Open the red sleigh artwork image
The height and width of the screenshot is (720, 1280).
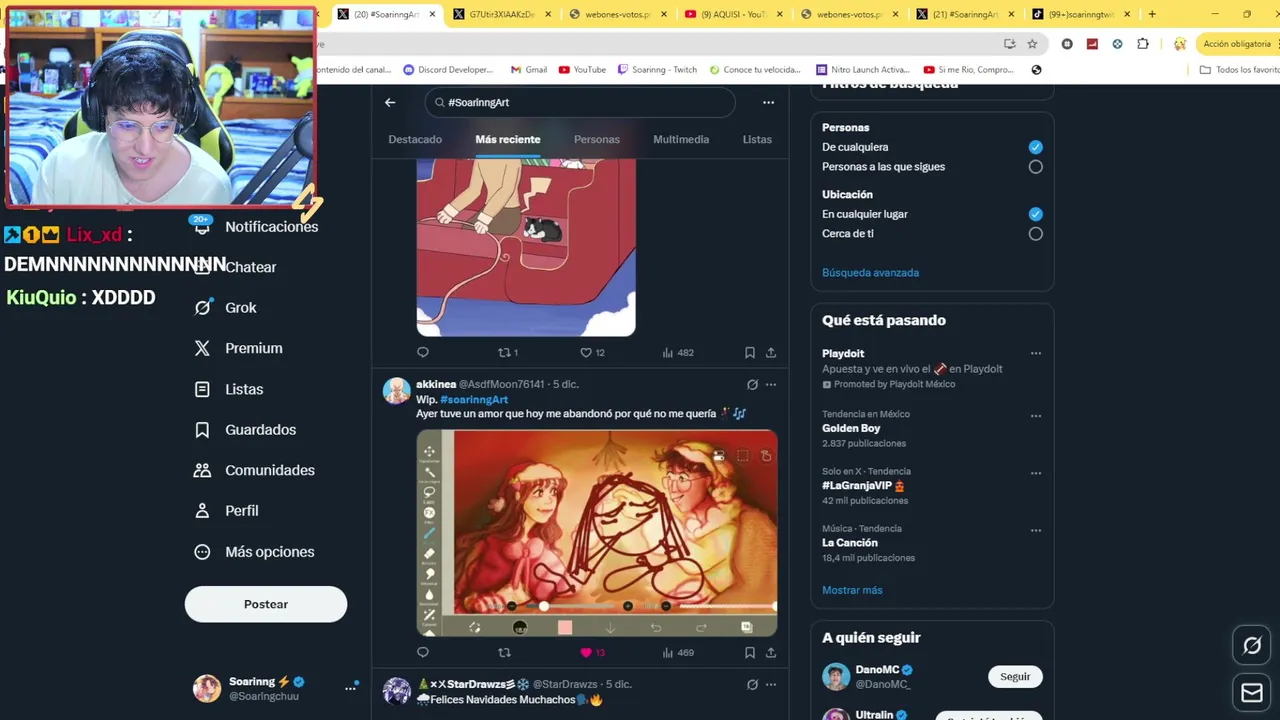click(x=526, y=247)
